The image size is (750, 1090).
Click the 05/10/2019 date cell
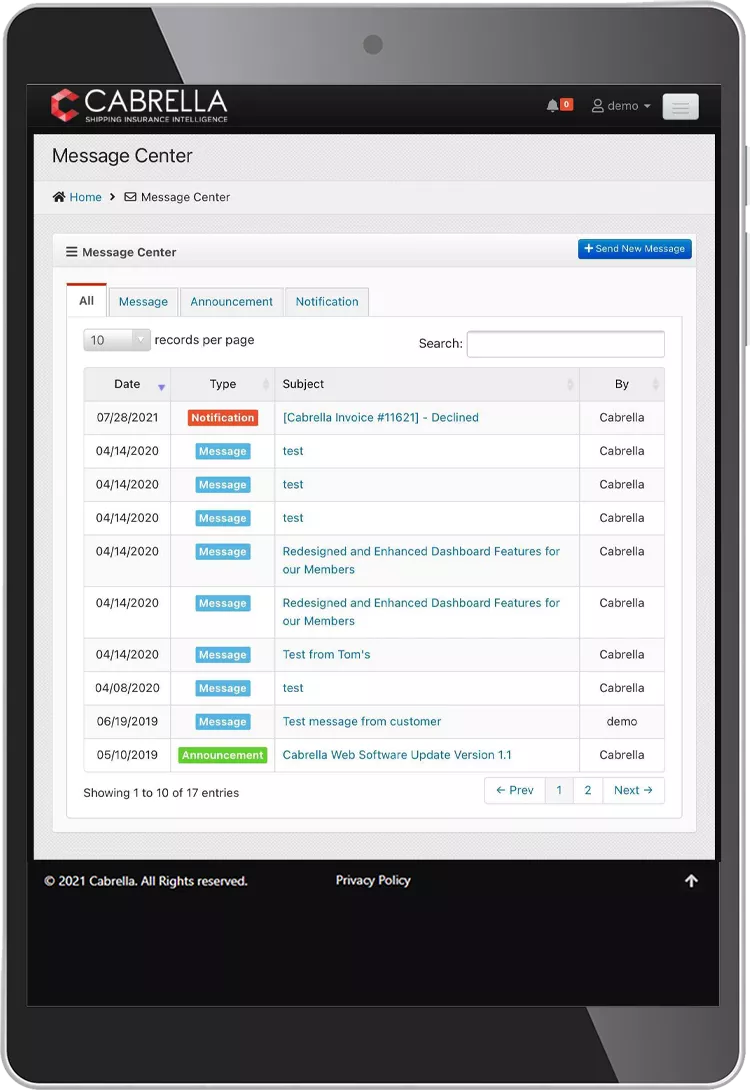127,755
